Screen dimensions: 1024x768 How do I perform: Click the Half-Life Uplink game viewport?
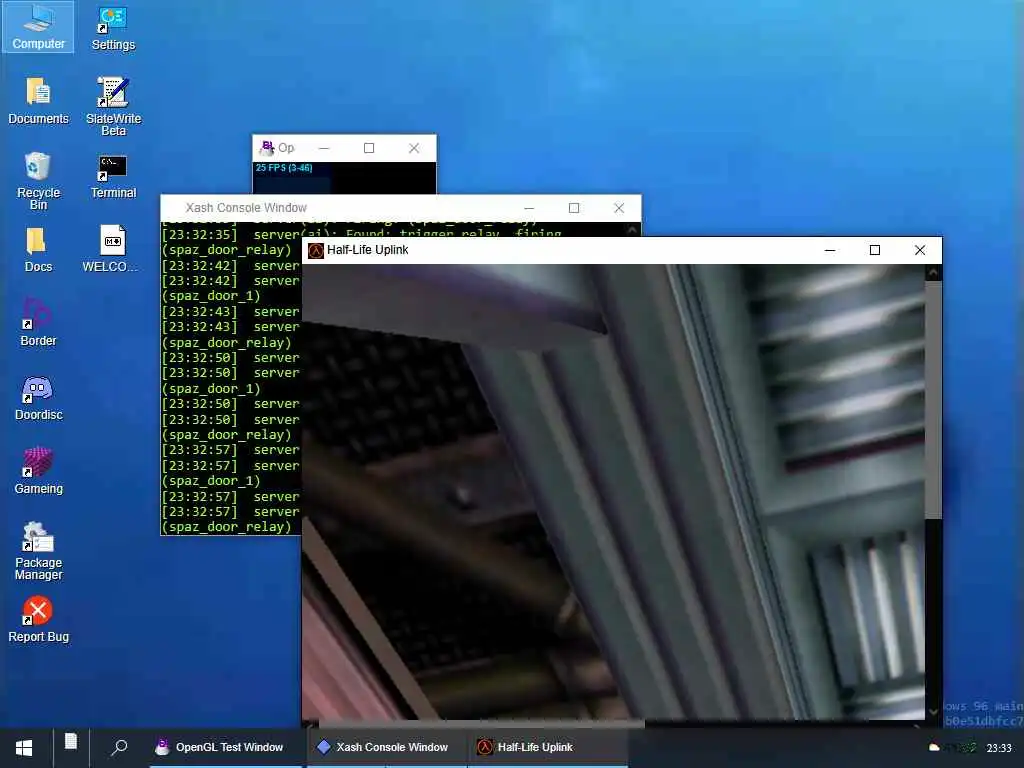click(613, 491)
